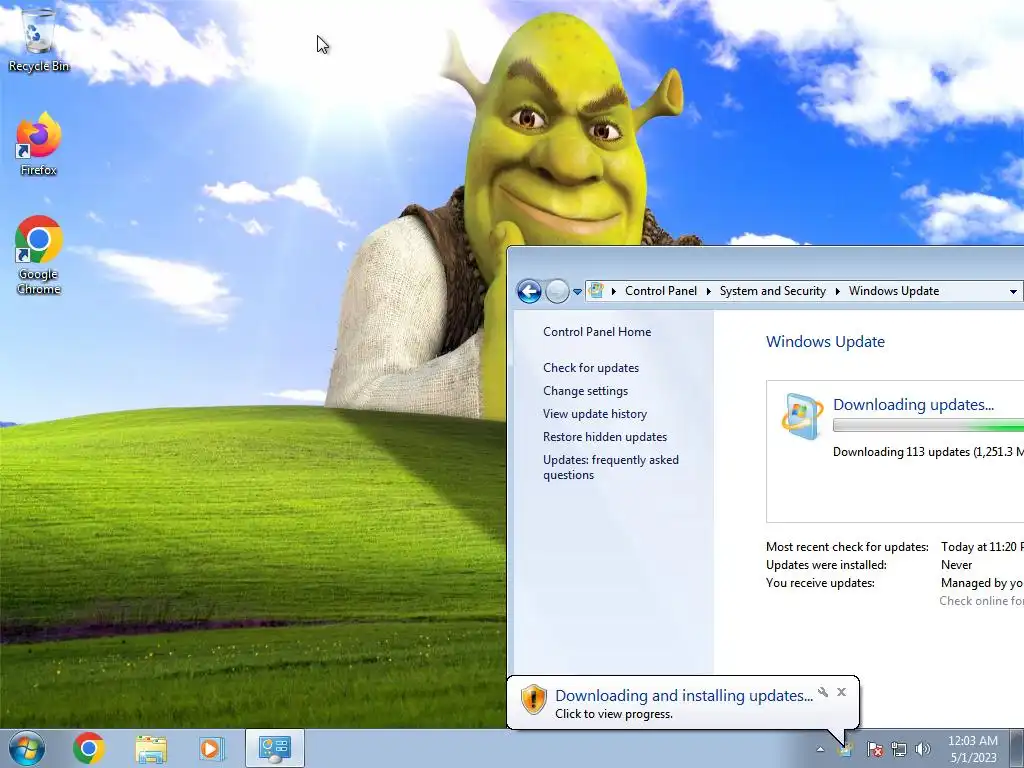Click the Forward arrow in Windows Update

click(557, 291)
